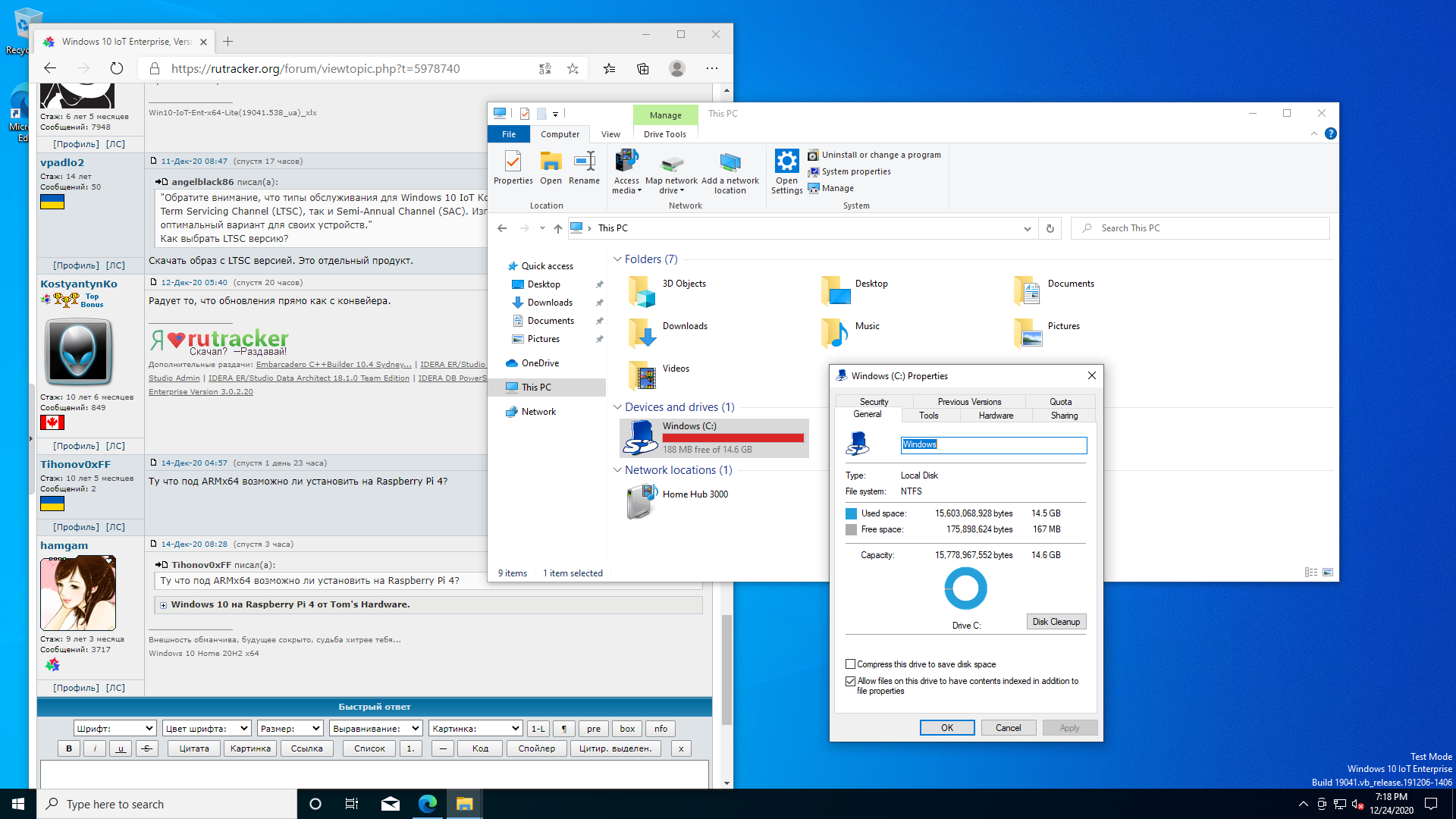The width and height of the screenshot is (1456, 819).
Task: Go back in File Explorer
Action: coord(502,228)
